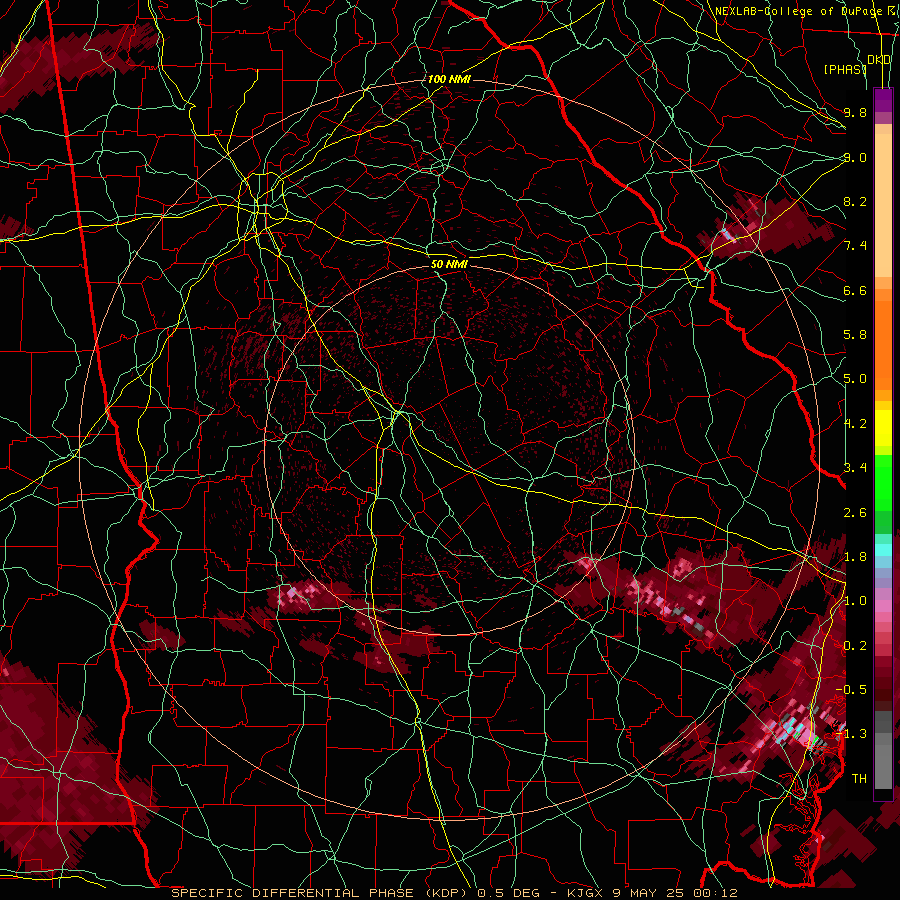Click the yellow segment of the color bar
The height and width of the screenshot is (900, 900).
883,428
